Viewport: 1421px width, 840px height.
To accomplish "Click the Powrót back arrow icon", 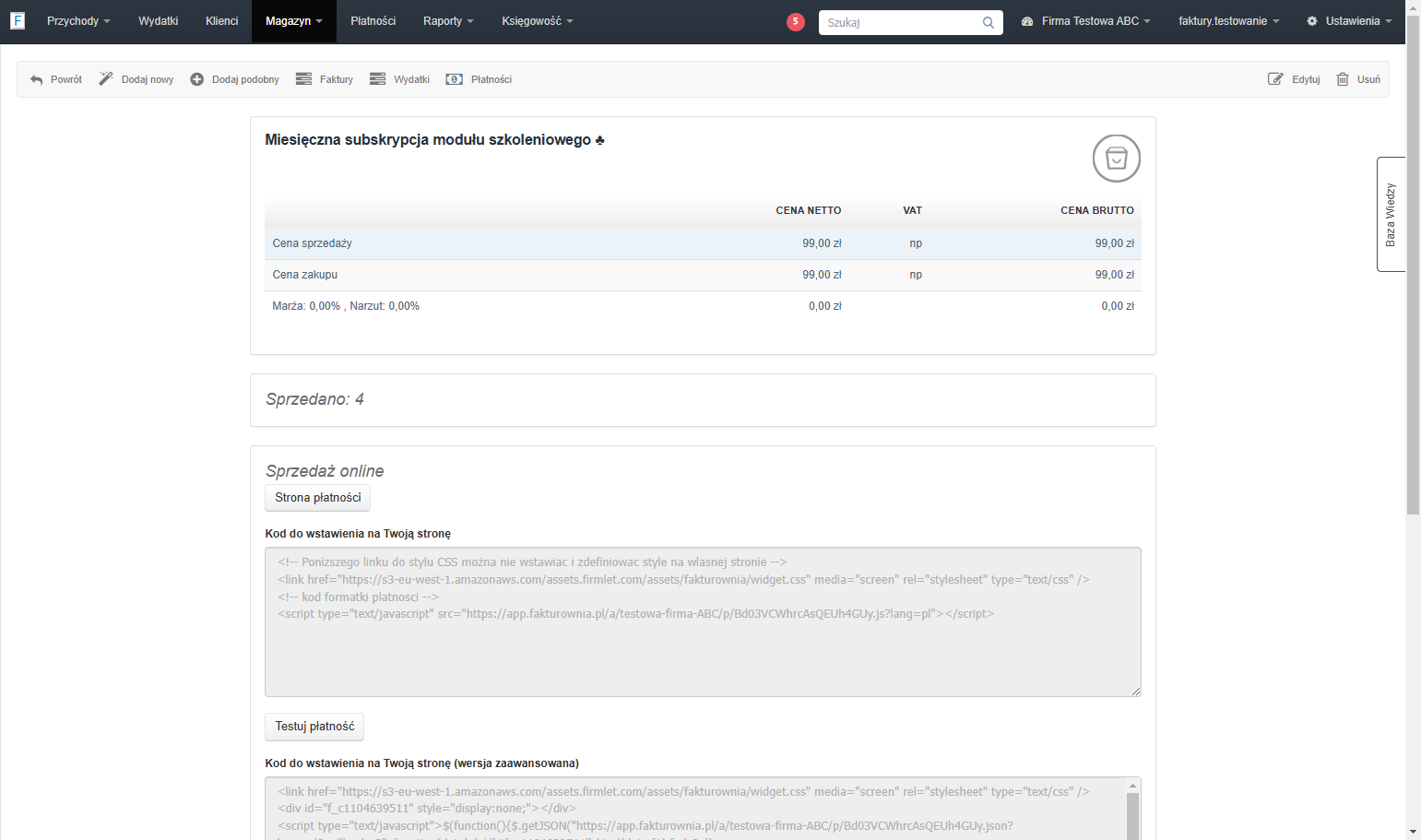I will pyautogui.click(x=37, y=80).
